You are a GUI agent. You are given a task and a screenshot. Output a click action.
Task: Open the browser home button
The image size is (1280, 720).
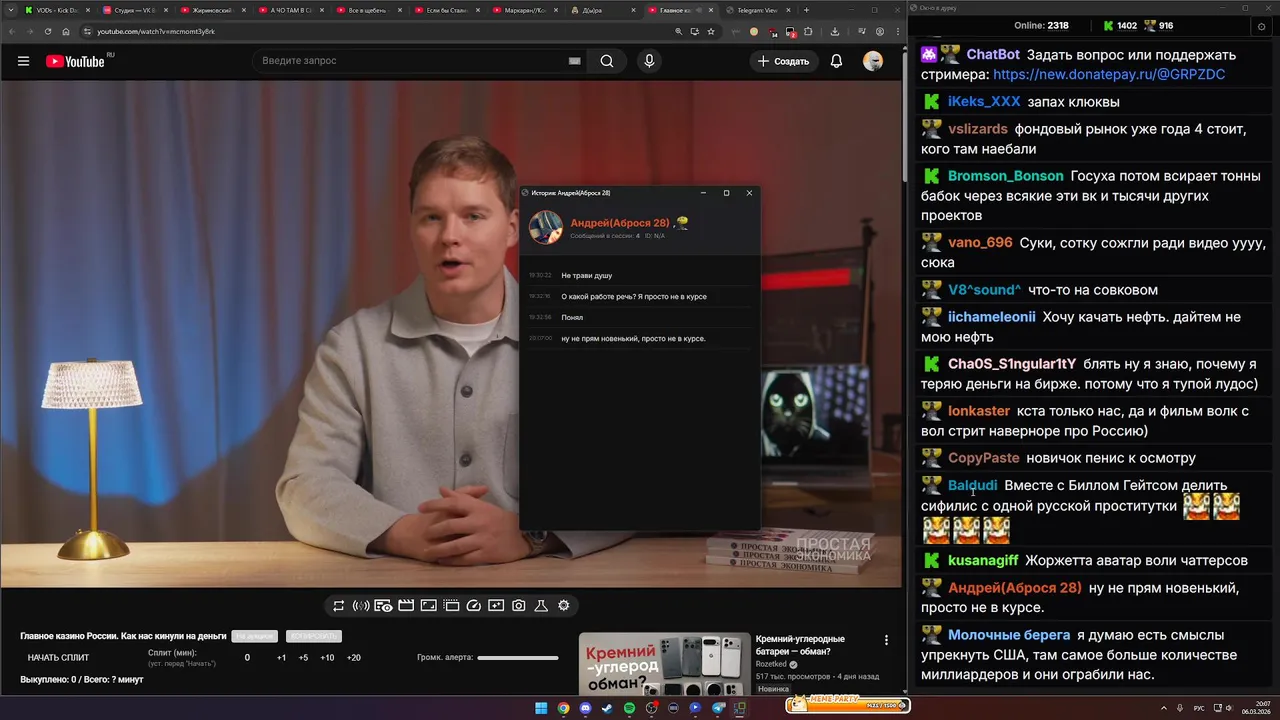click(66, 31)
